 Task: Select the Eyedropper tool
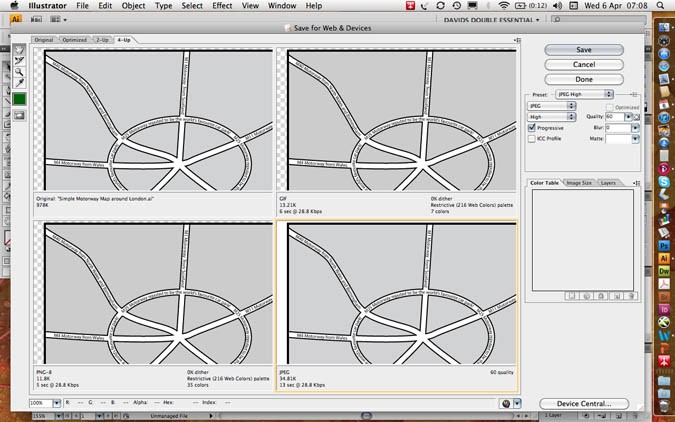[19, 85]
